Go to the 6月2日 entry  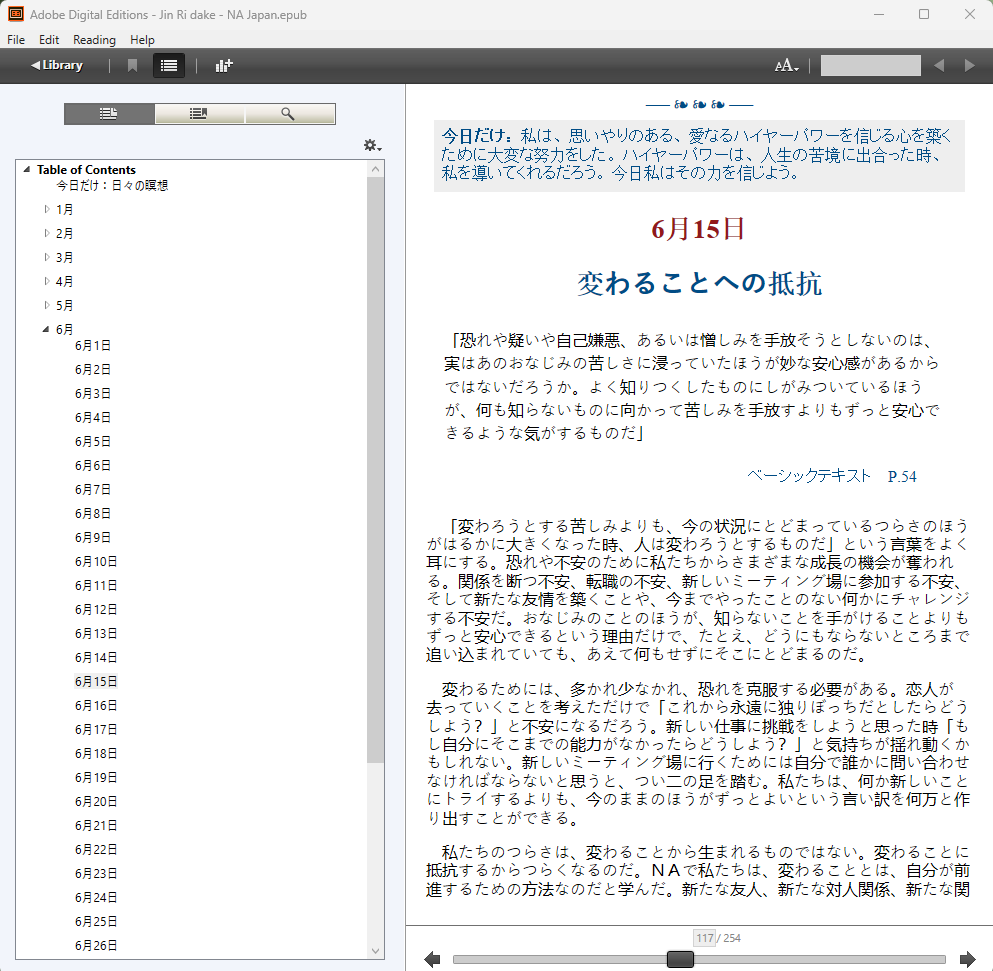pos(92,370)
